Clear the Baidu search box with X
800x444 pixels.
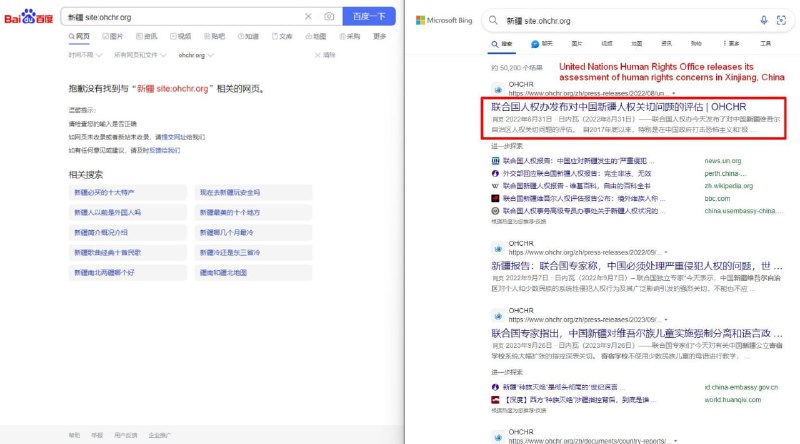tap(308, 16)
